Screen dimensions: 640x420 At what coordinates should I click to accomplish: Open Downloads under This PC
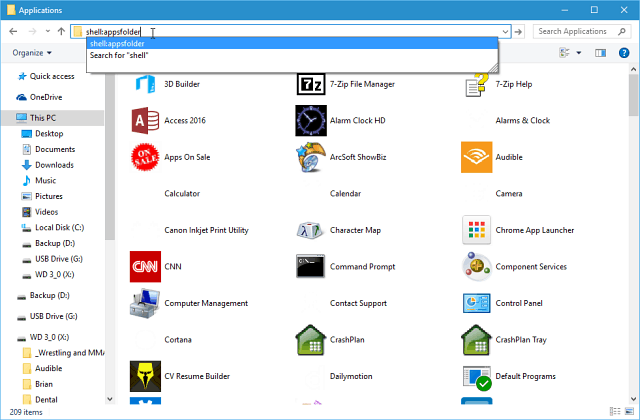coord(48,165)
